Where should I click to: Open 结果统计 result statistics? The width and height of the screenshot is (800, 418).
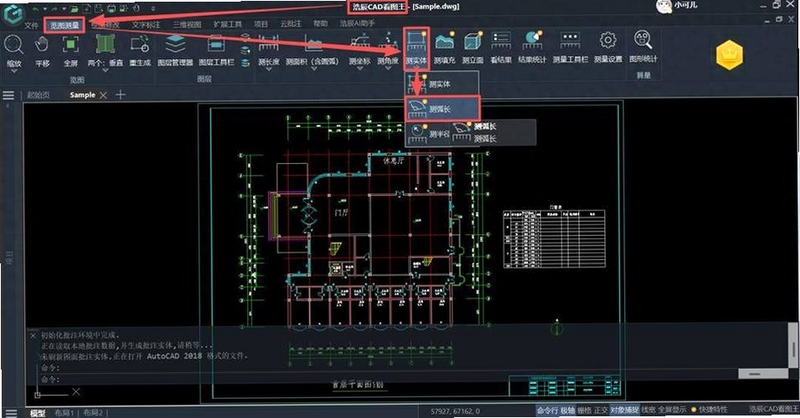point(532,48)
